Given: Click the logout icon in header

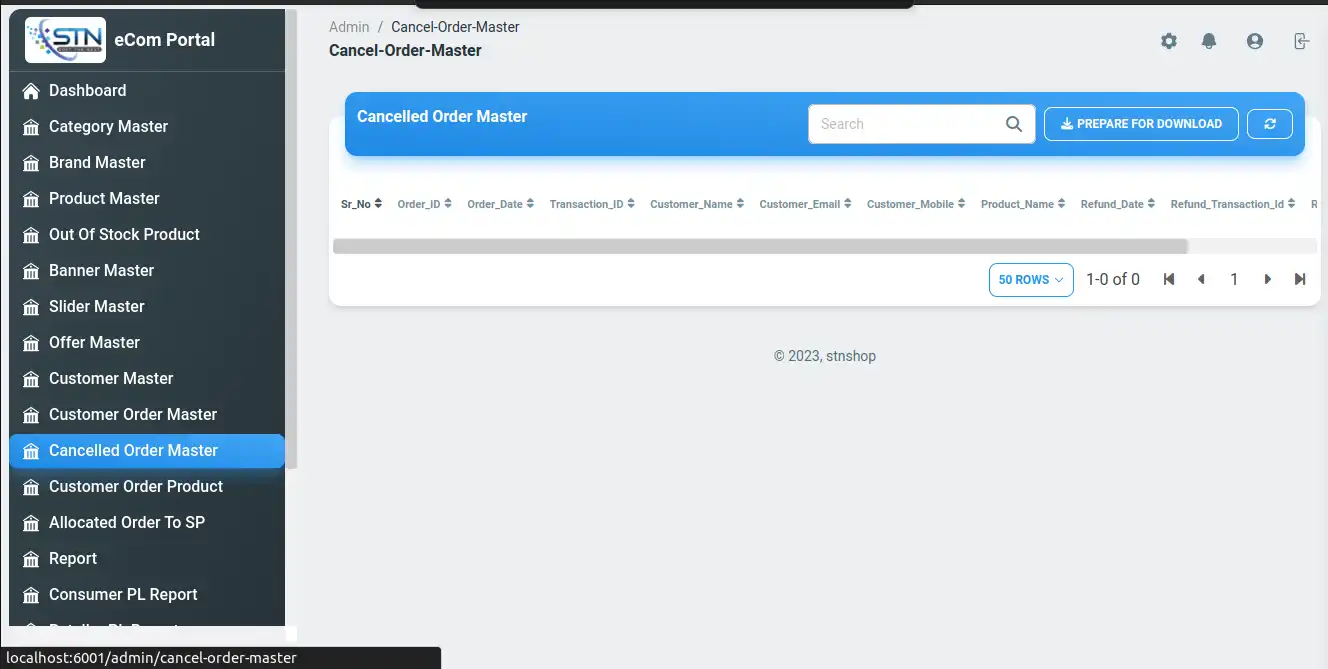Looking at the screenshot, I should [x=1300, y=41].
